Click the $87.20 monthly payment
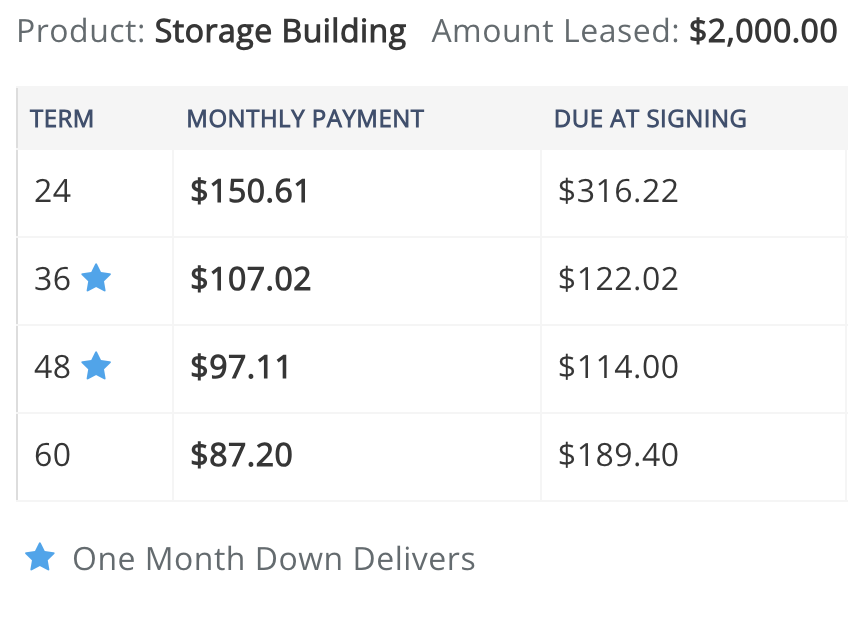The height and width of the screenshot is (622, 848). tap(241, 455)
